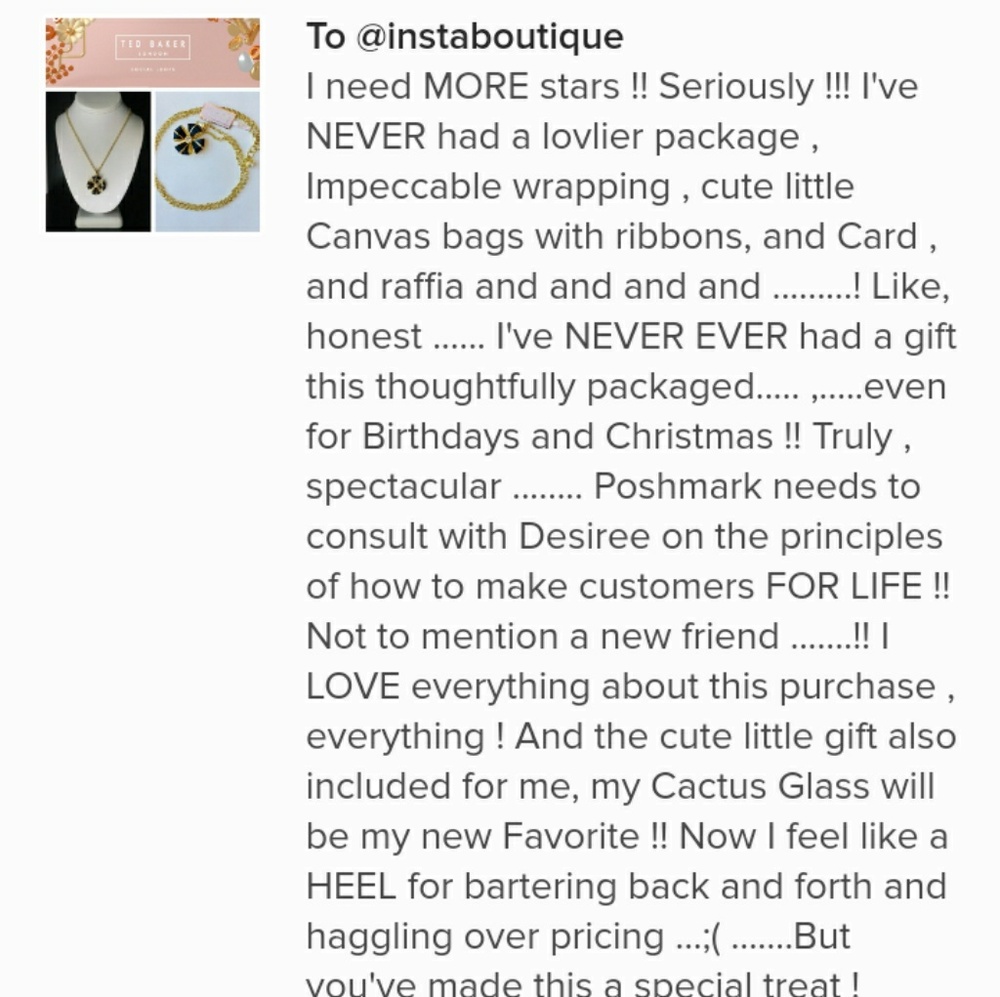Viewport: 1000px width, 997px height.
Task: Open the necklace on white bust photo
Action: point(98,161)
